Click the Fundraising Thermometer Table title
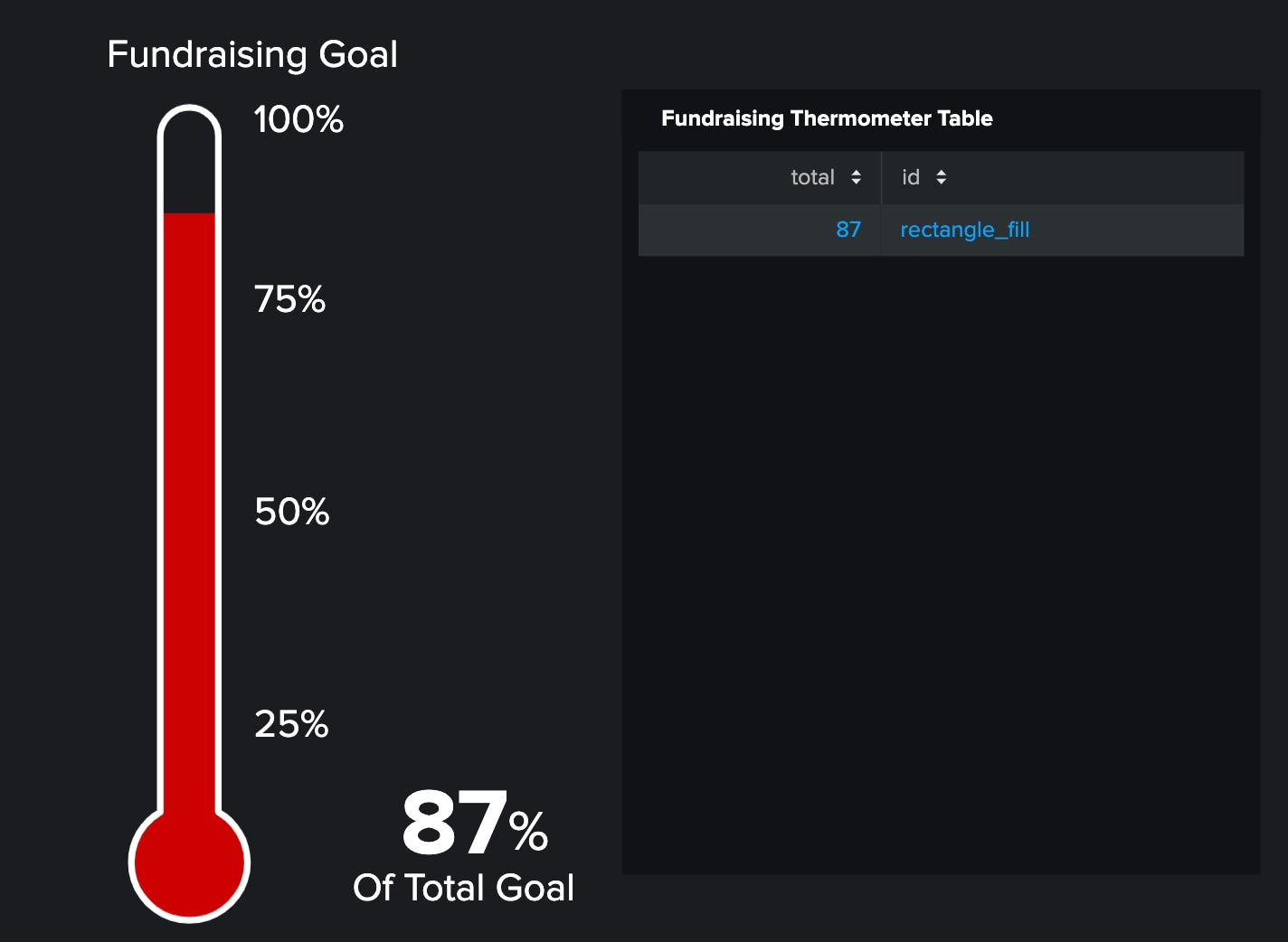Viewport: 1288px width, 942px height. click(x=827, y=118)
